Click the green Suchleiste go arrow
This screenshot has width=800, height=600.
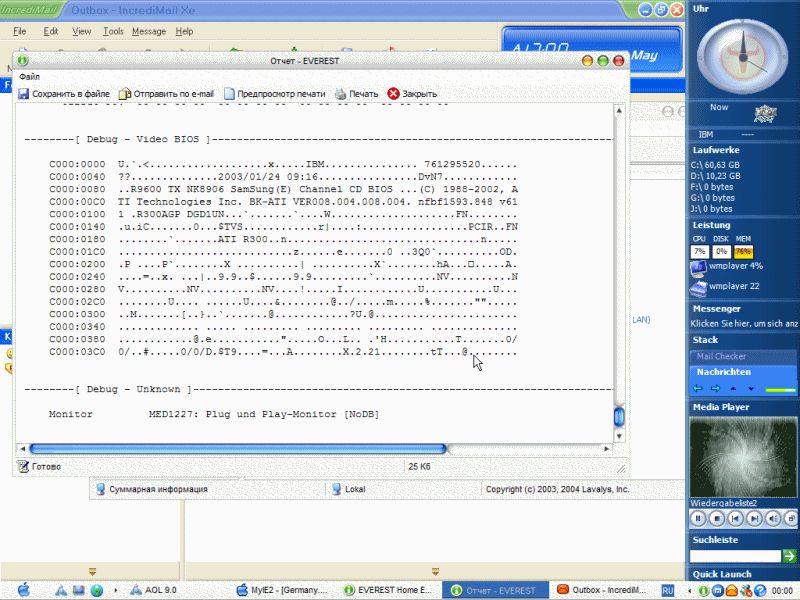(x=789, y=556)
